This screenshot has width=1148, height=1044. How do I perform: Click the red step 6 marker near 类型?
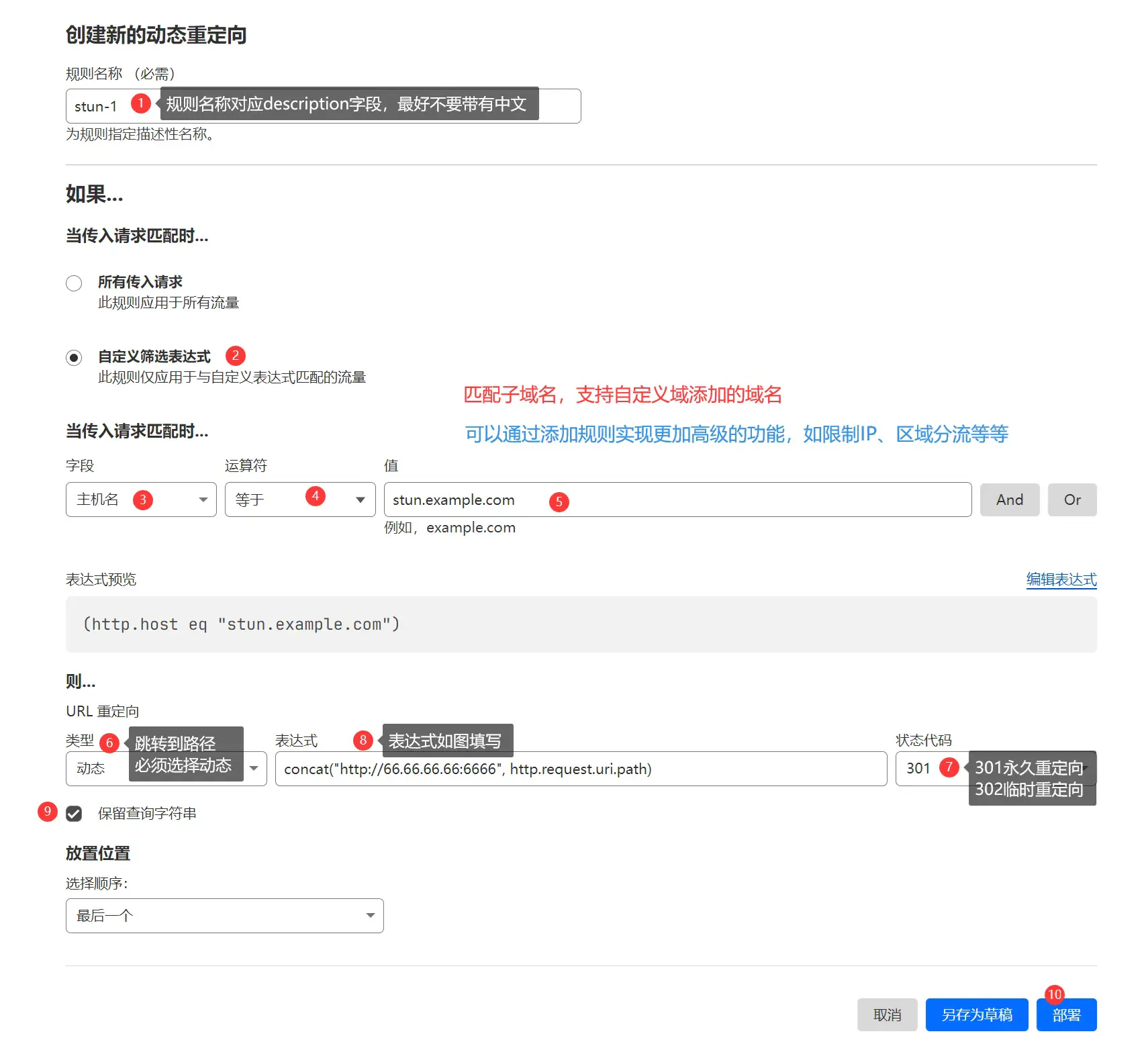(109, 743)
